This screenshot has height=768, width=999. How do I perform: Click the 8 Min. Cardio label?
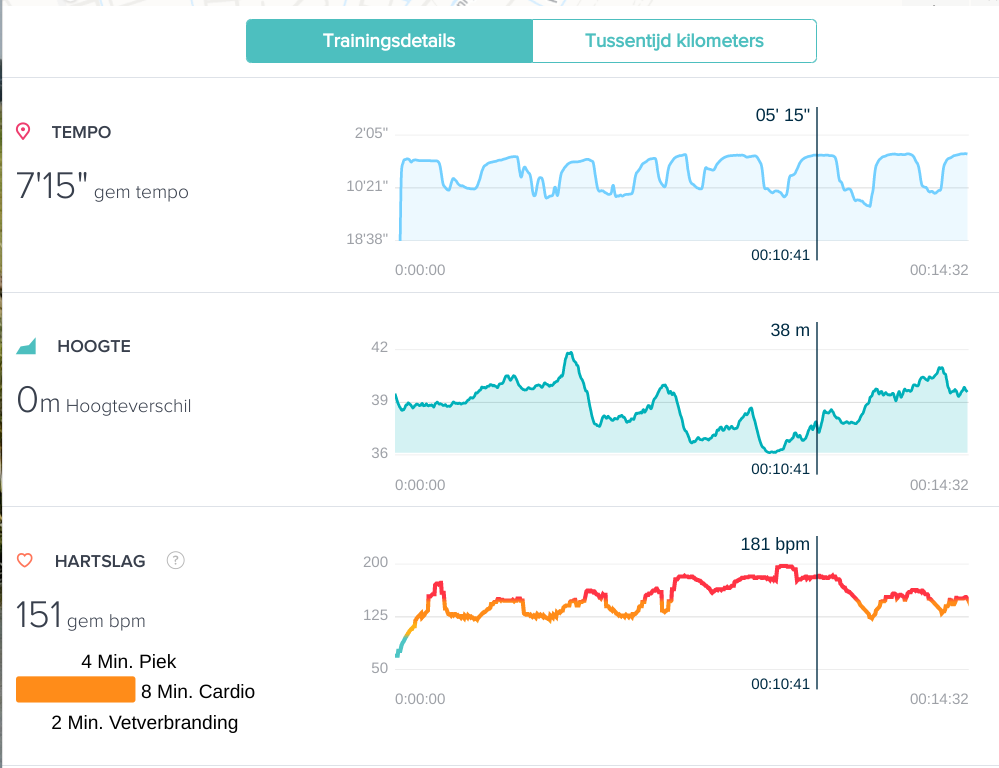198,691
